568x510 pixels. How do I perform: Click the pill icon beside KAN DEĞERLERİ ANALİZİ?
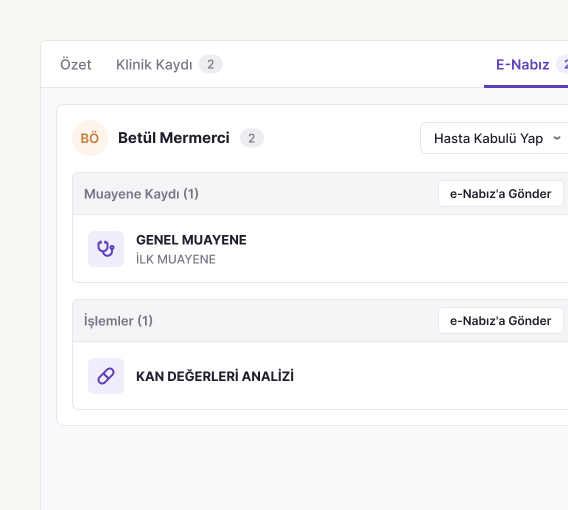(106, 376)
